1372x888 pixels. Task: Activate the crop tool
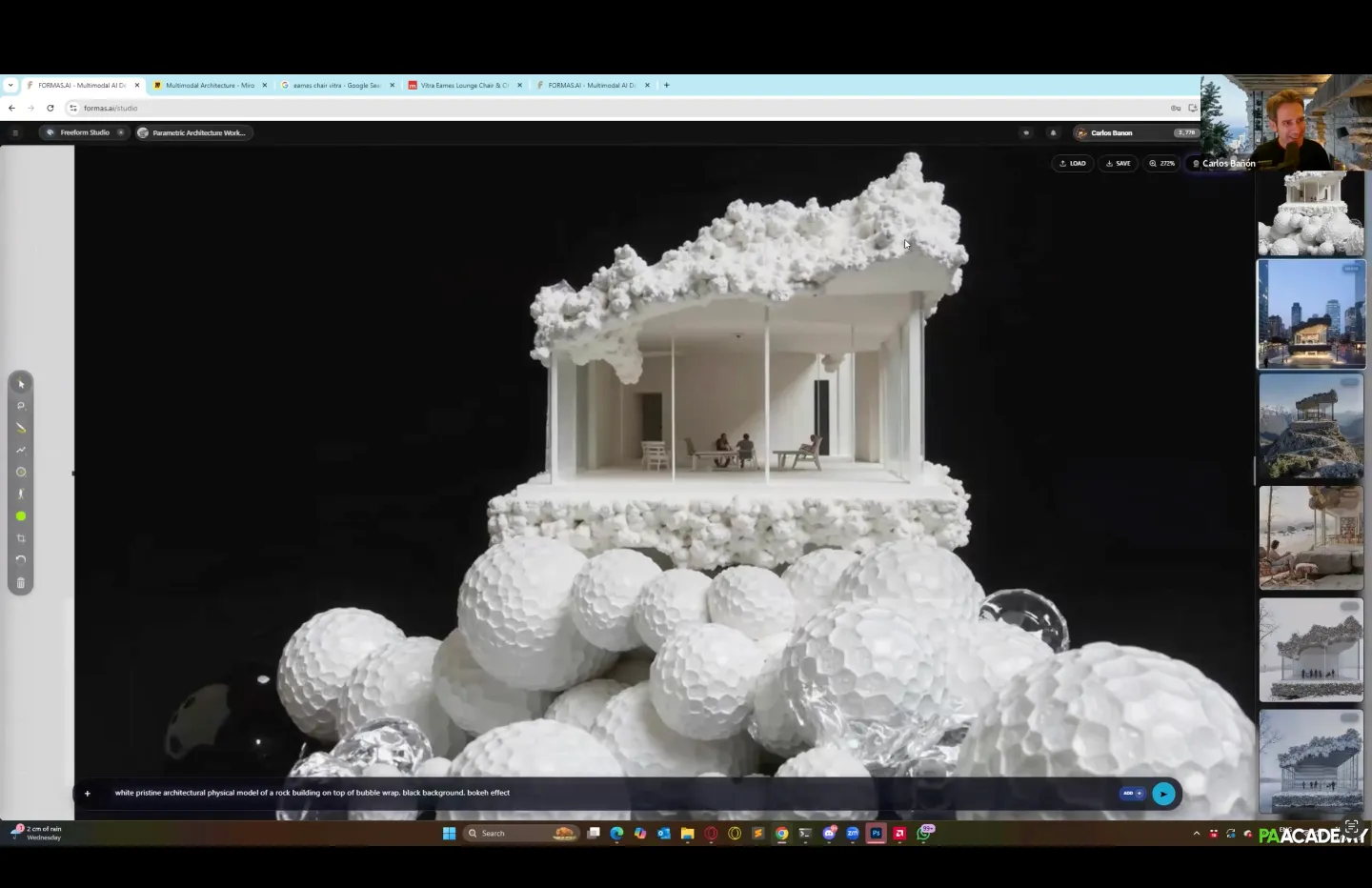click(x=21, y=538)
